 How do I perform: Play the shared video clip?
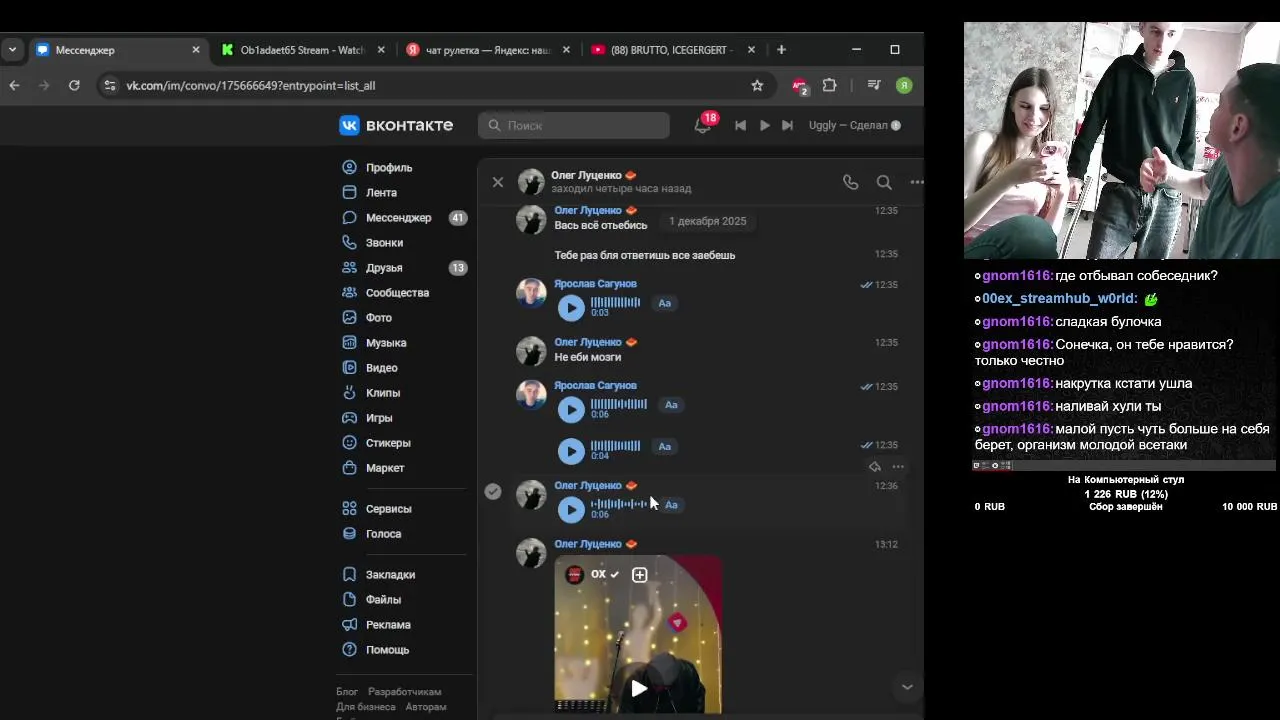pyautogui.click(x=638, y=688)
